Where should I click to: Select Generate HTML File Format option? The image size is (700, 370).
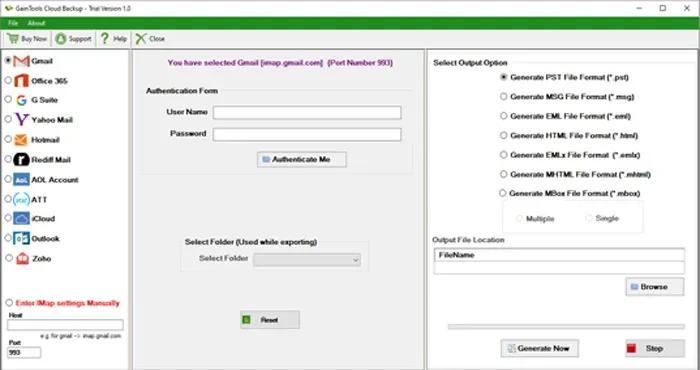[x=504, y=135]
